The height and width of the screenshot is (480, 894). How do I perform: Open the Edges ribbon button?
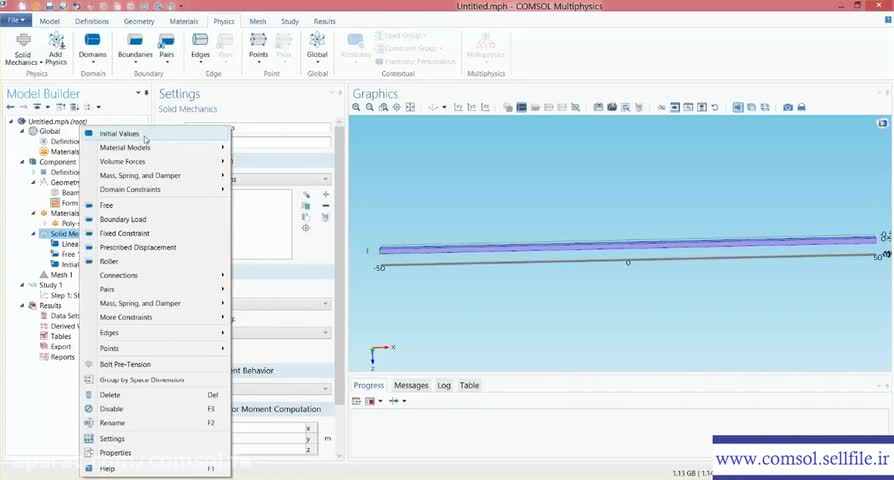click(x=200, y=48)
